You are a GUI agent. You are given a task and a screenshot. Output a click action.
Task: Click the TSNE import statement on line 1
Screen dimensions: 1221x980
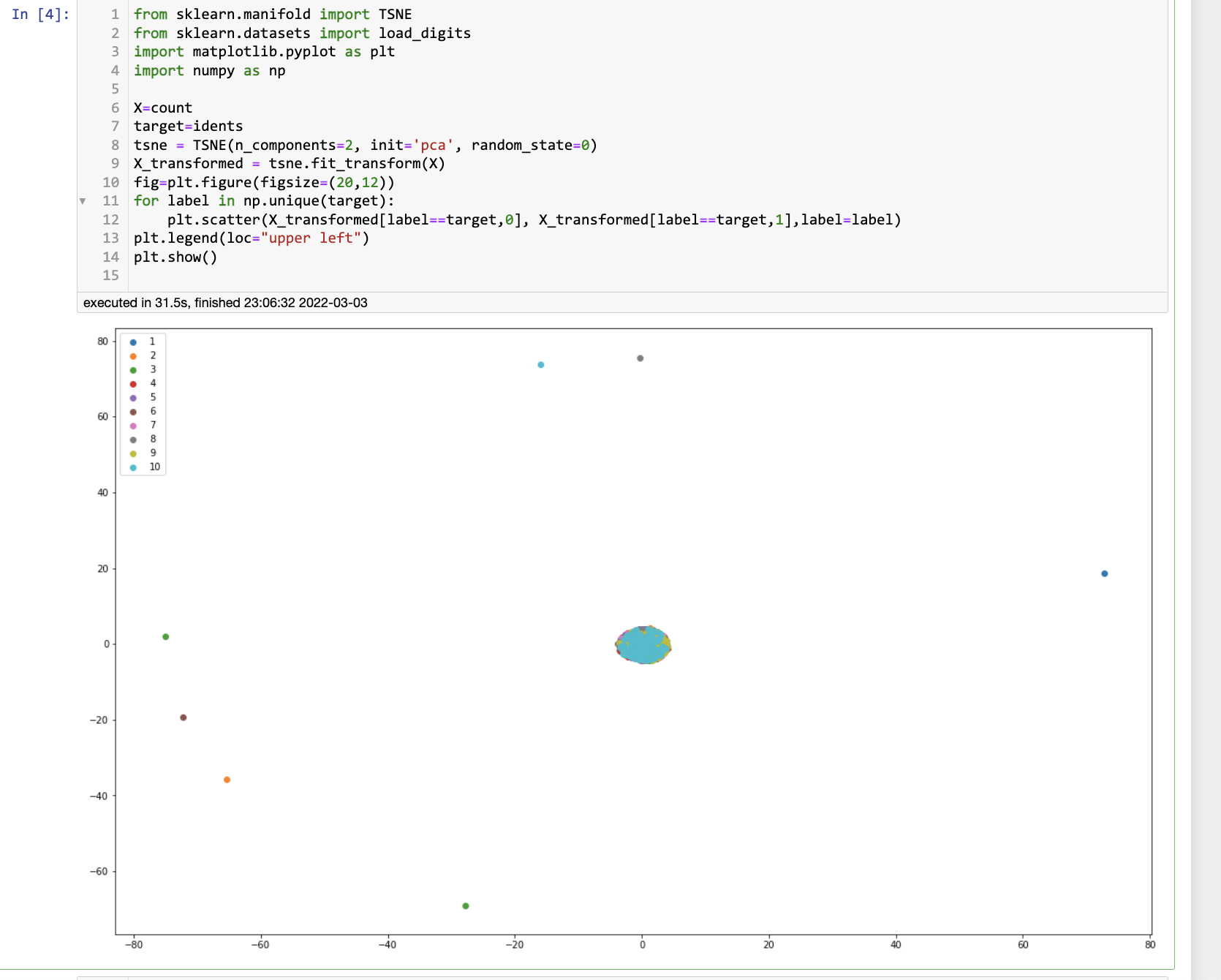click(x=272, y=14)
